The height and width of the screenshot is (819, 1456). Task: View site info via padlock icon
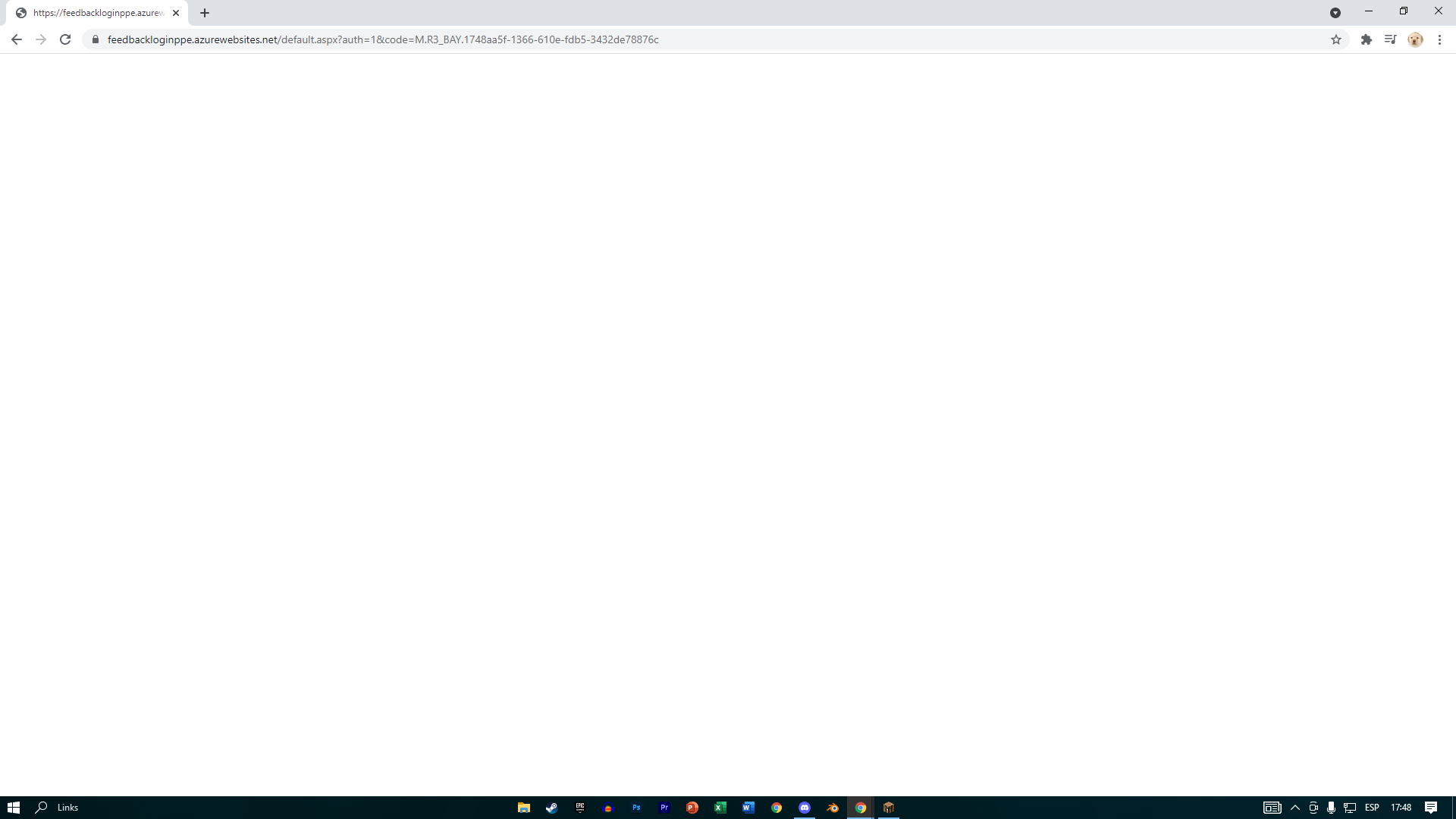(96, 39)
